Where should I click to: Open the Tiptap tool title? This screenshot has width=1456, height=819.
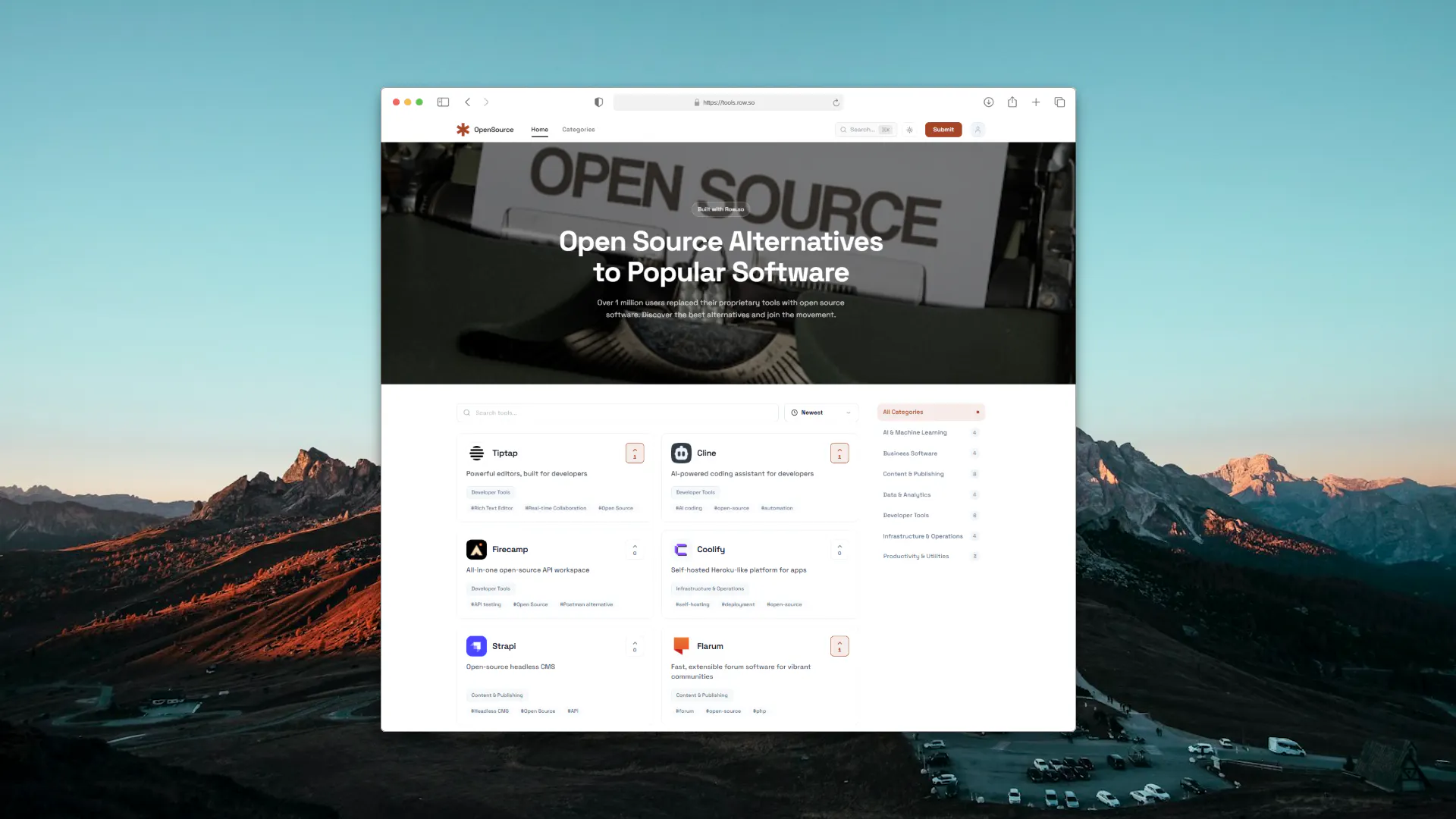pos(505,453)
